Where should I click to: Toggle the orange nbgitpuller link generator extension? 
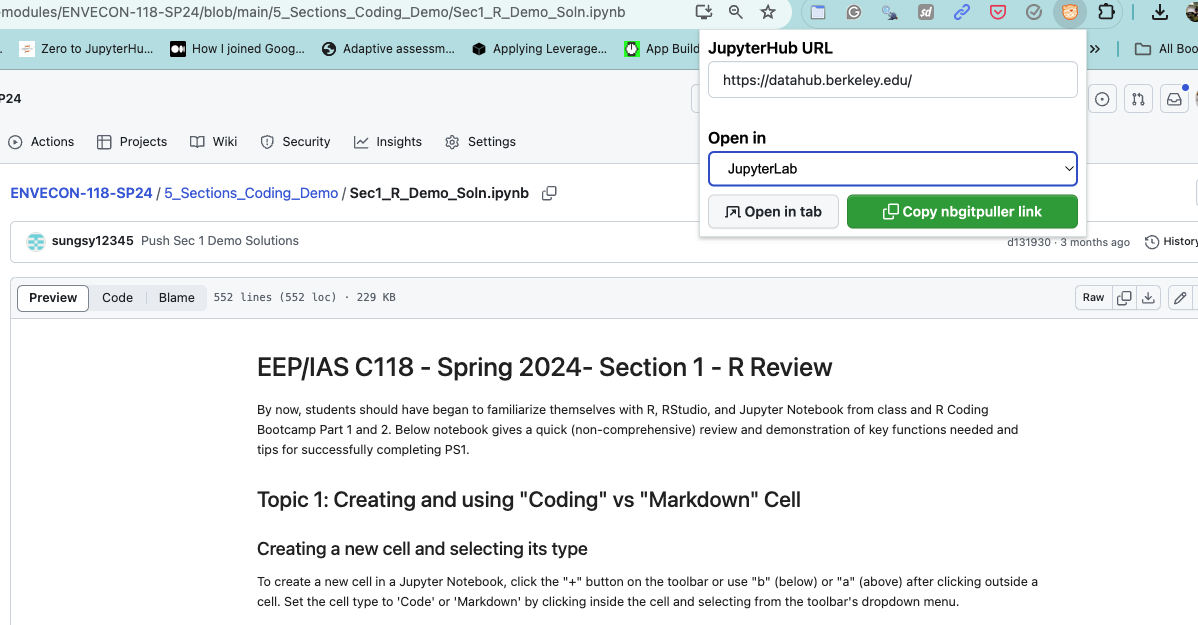pyautogui.click(x=1070, y=11)
